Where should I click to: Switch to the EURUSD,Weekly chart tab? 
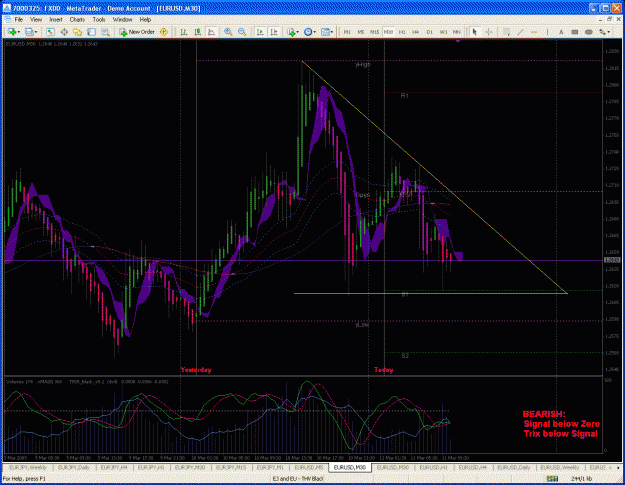tap(559, 467)
